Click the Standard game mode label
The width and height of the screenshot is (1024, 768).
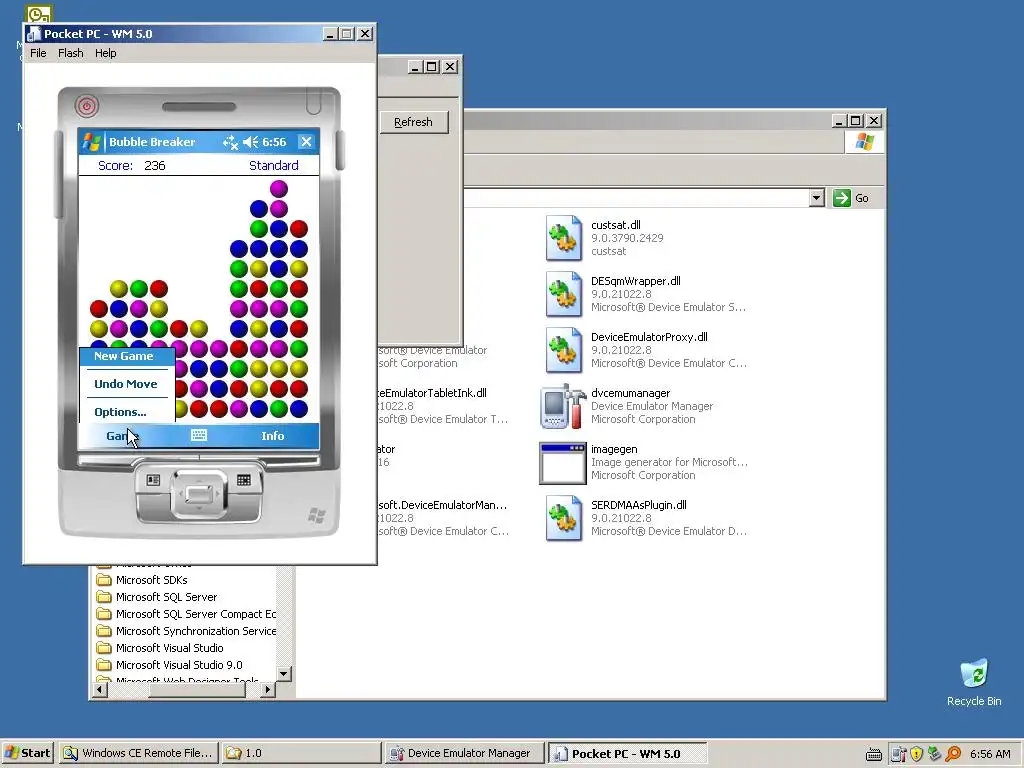point(274,165)
